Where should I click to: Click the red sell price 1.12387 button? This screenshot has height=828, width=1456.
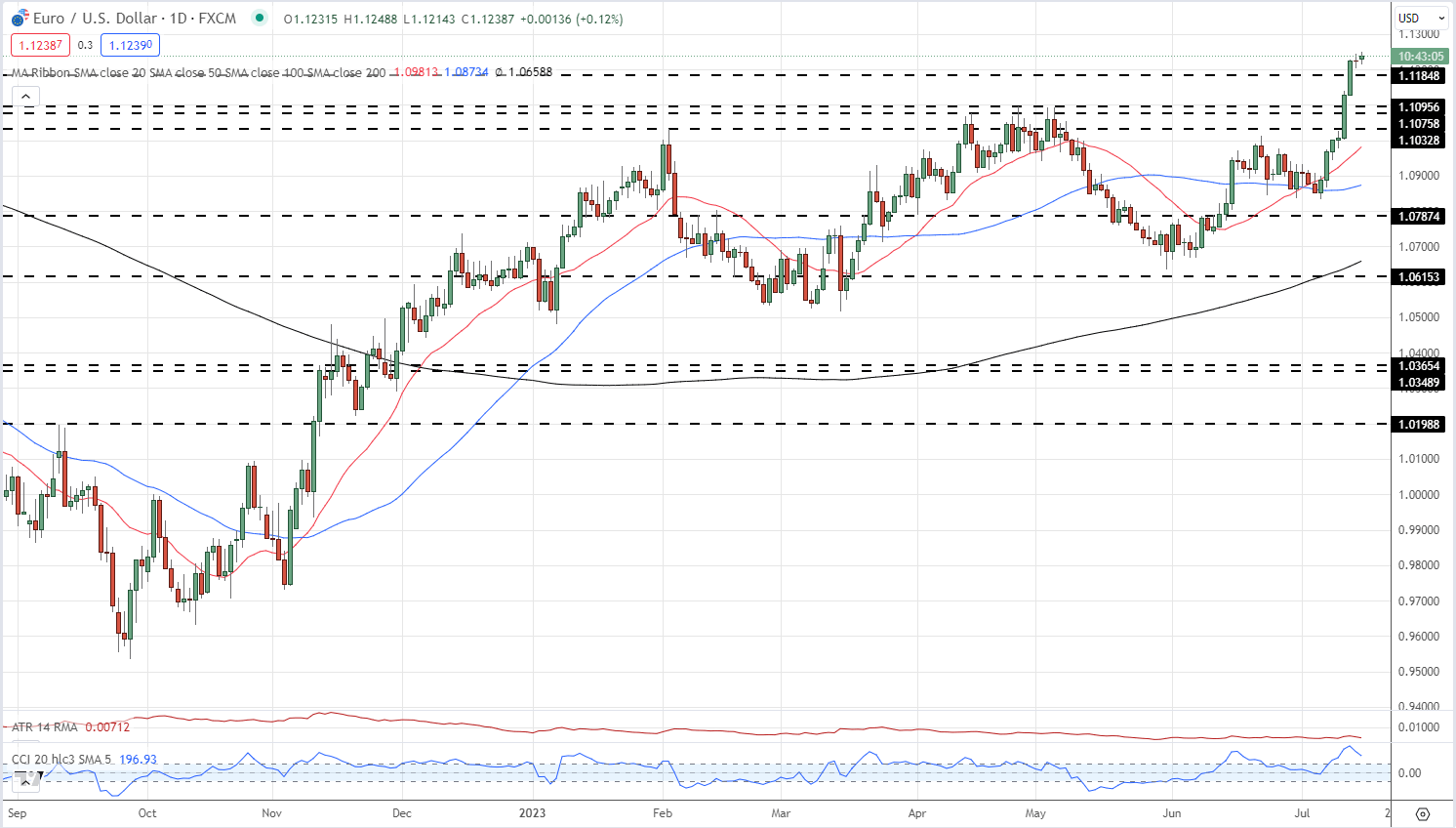click(x=41, y=45)
